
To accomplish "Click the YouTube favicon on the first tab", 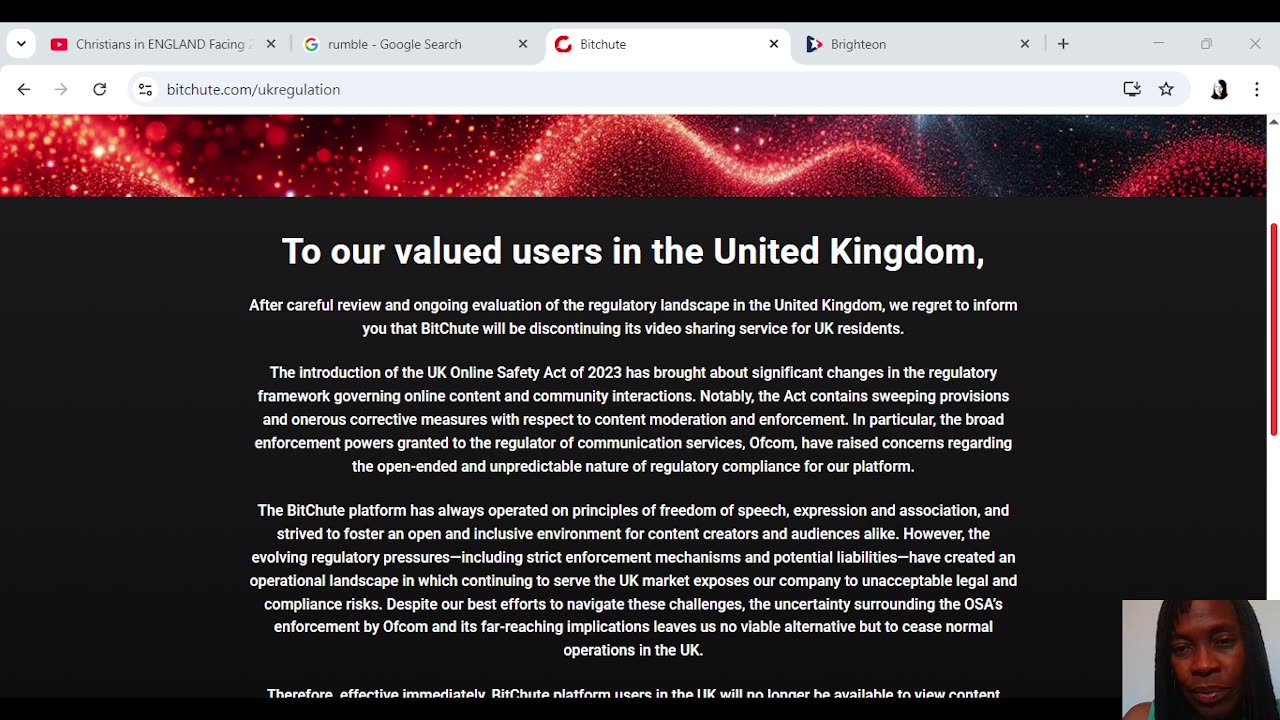I will point(59,44).
